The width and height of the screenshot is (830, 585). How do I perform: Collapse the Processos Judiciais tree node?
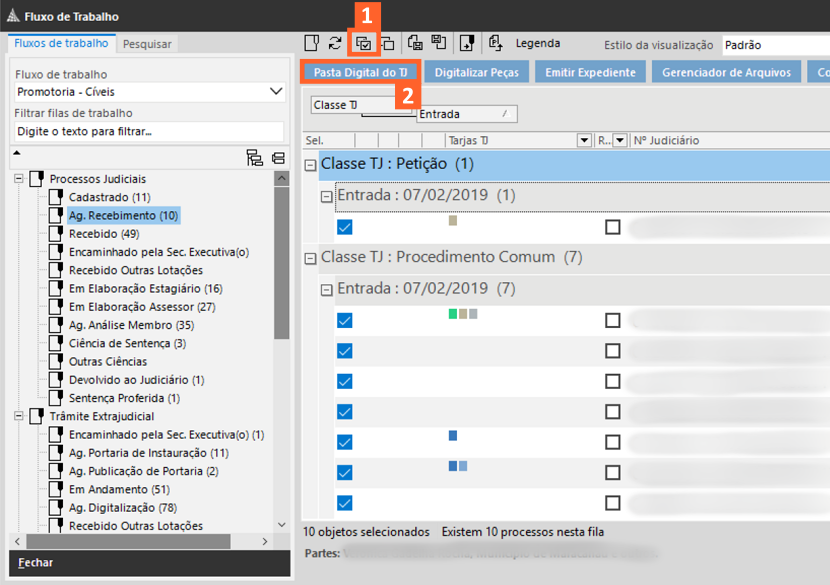19,179
